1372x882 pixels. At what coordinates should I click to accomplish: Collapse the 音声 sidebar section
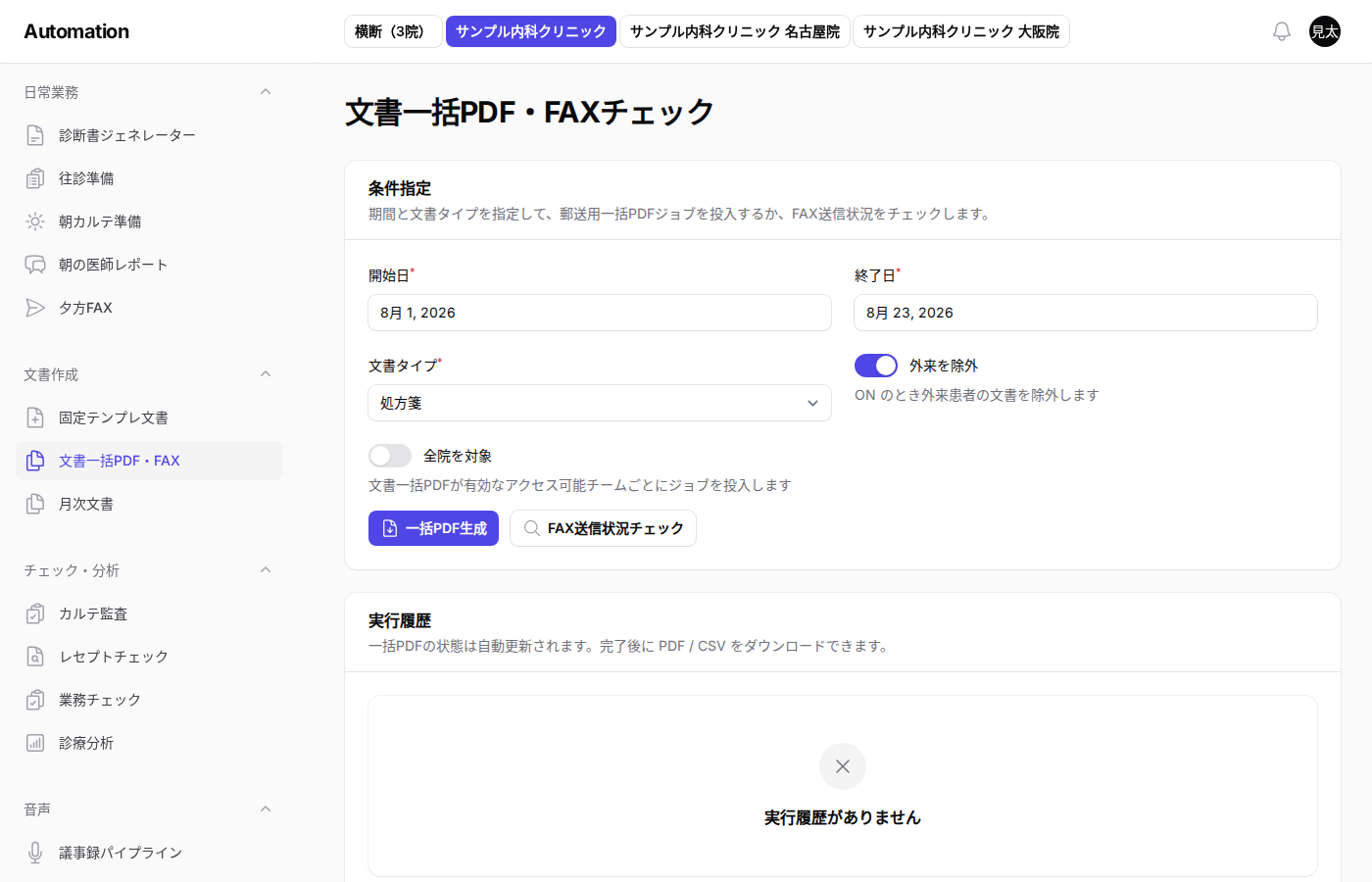[266, 809]
